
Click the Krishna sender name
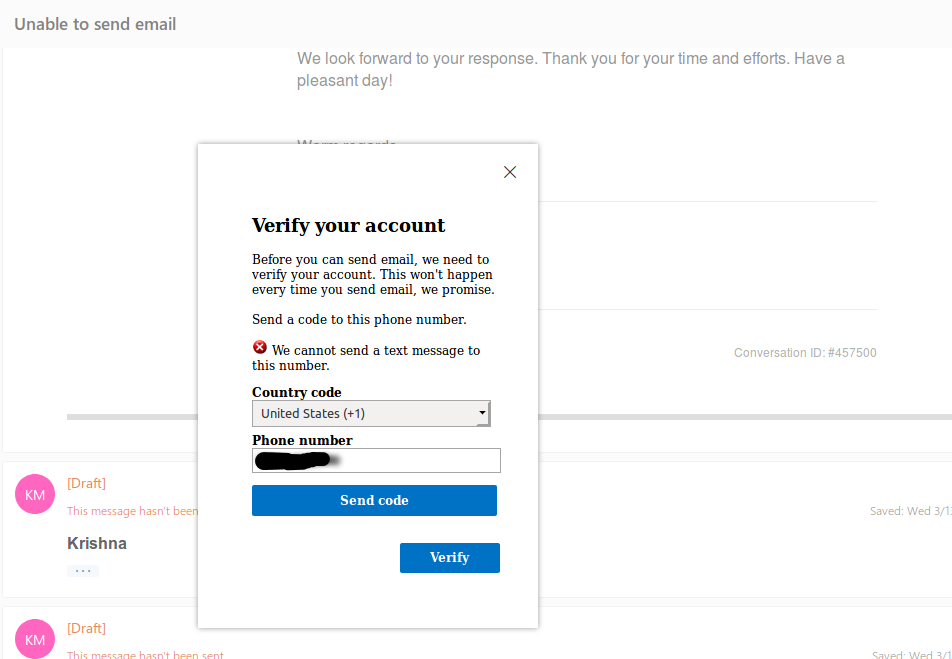coord(97,543)
